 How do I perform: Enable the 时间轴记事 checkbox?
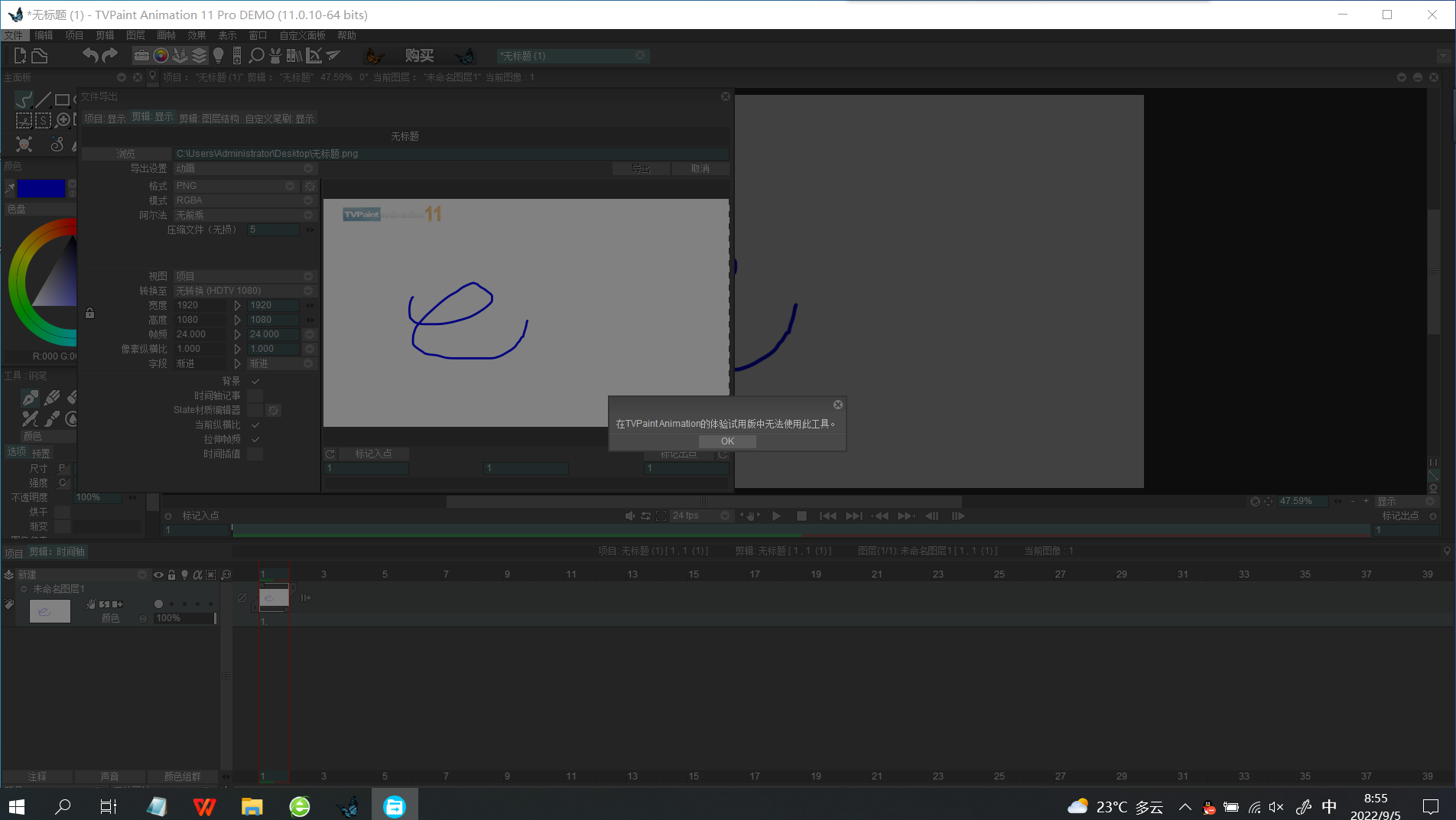(x=255, y=395)
